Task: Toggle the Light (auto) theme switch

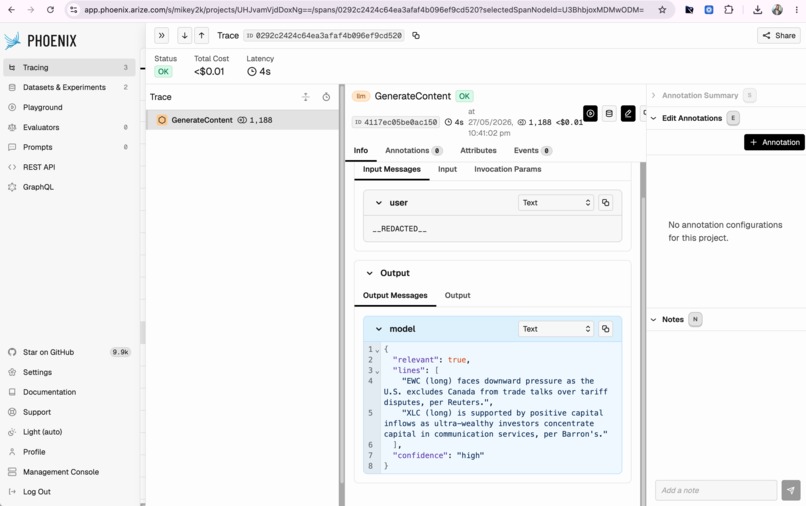Action: (x=69, y=432)
